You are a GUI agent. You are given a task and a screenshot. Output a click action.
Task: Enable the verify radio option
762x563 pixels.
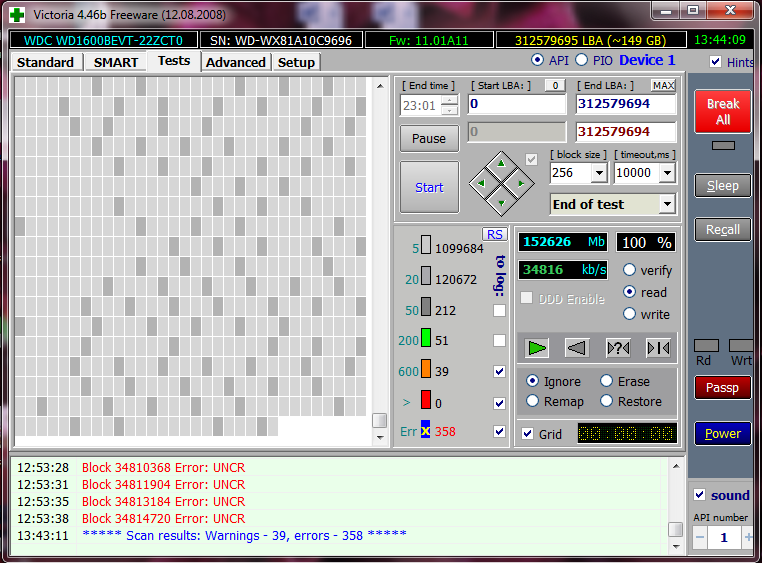pos(630,270)
